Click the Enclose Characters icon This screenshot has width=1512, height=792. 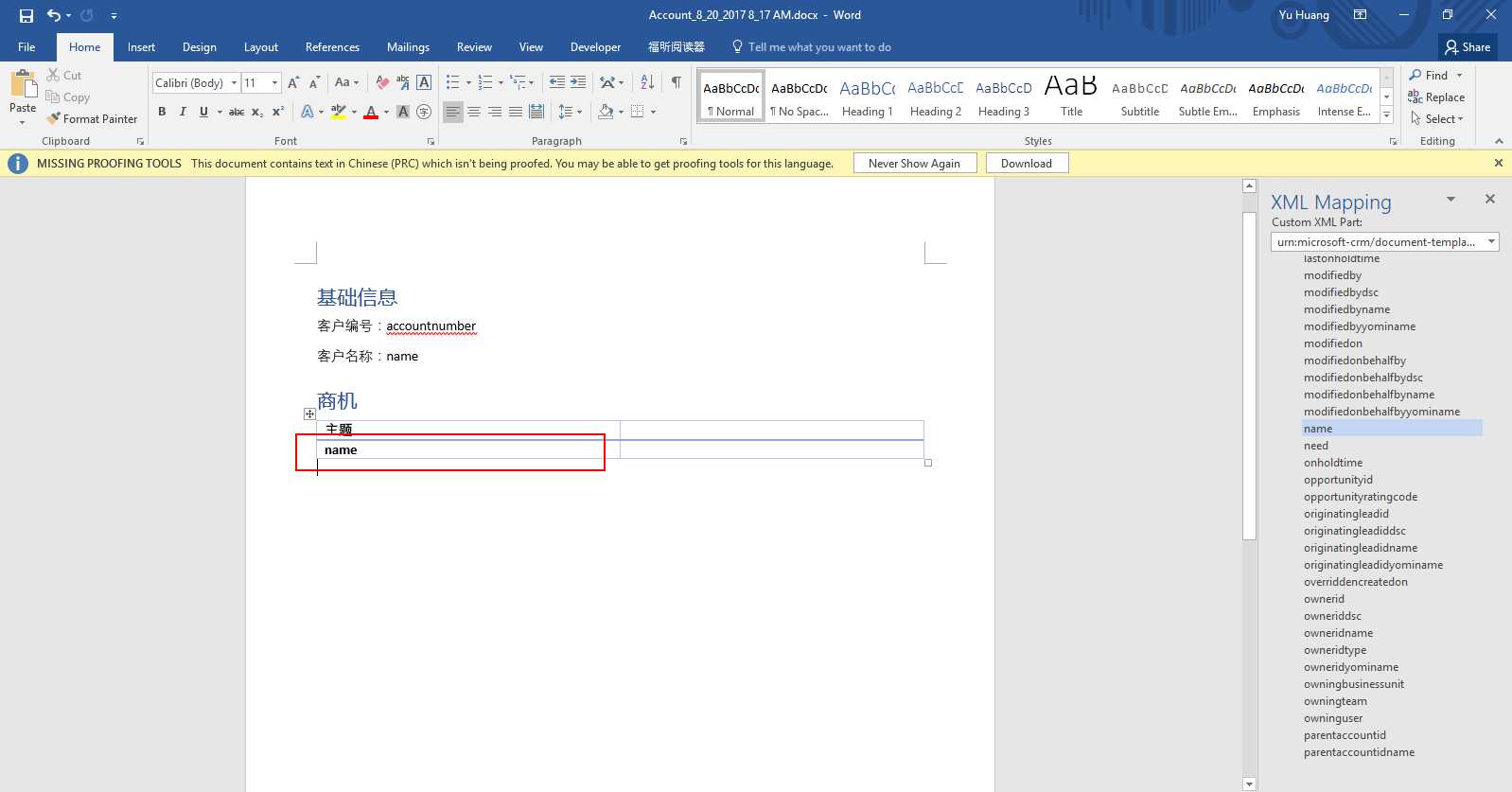pyautogui.click(x=424, y=112)
